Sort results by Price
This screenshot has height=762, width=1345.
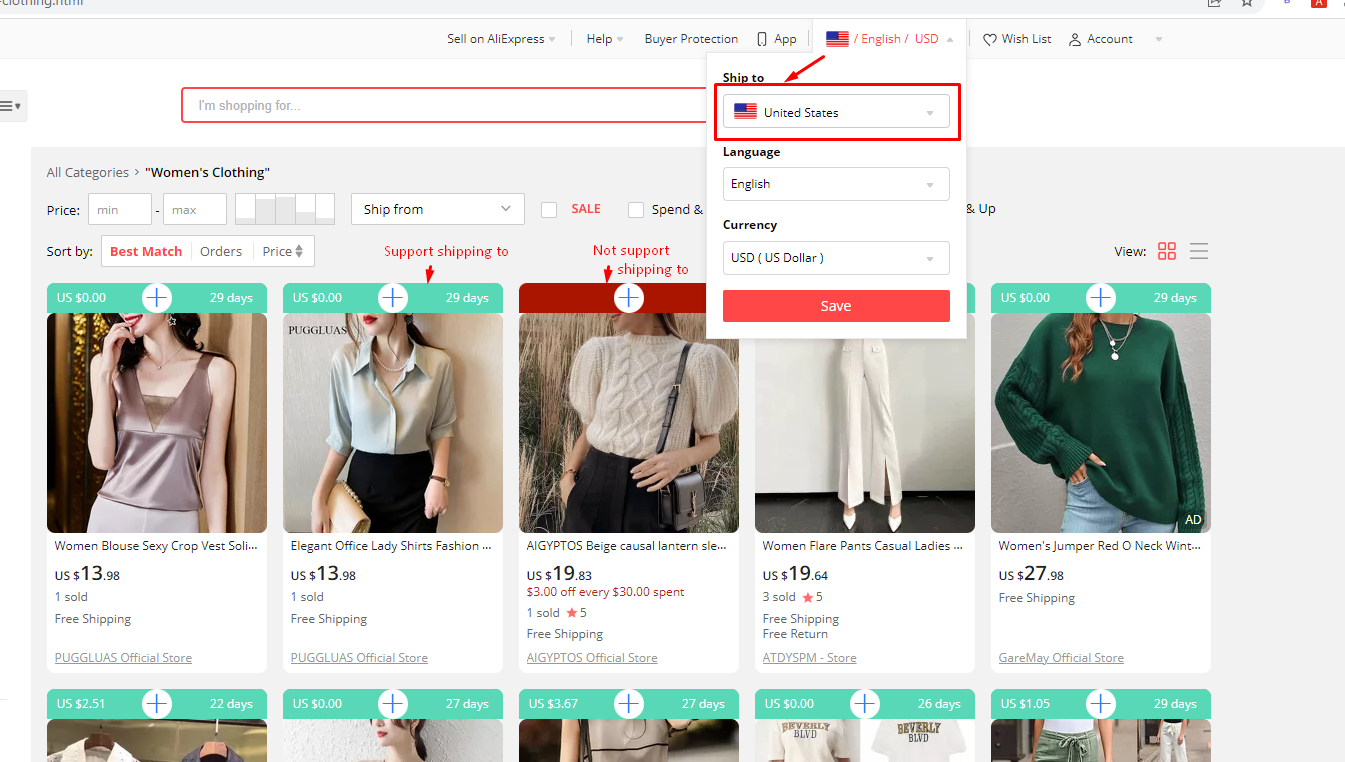(283, 251)
